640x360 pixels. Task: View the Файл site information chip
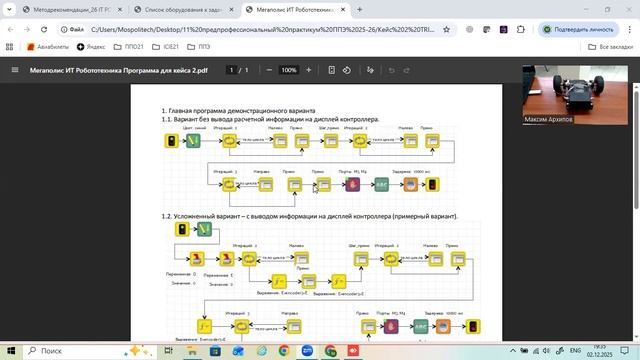point(72,29)
